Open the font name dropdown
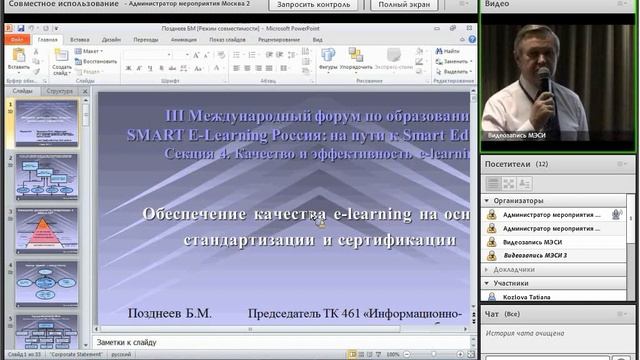This screenshot has height=360, width=640. click(169, 55)
